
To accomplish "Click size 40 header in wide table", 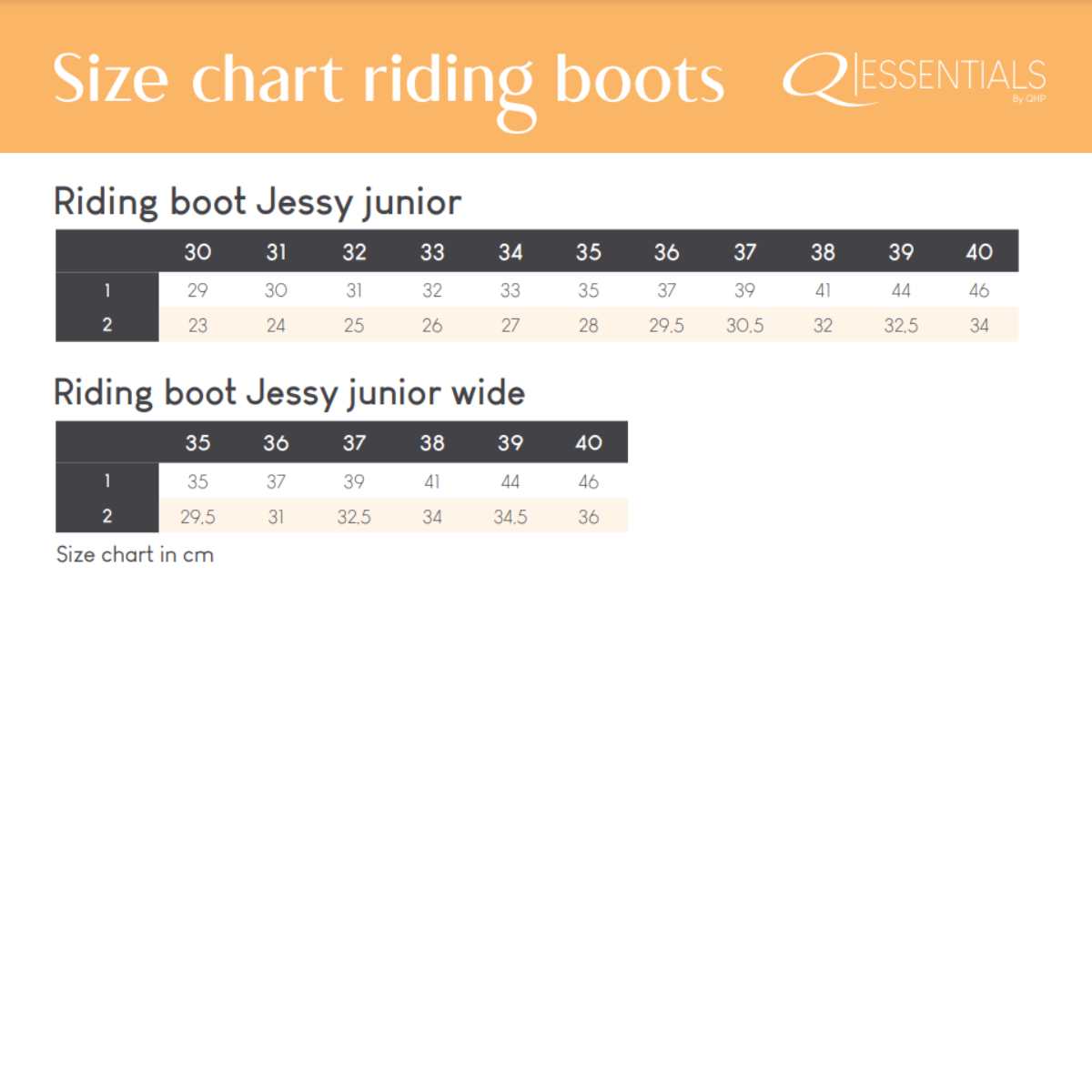I will (589, 443).
